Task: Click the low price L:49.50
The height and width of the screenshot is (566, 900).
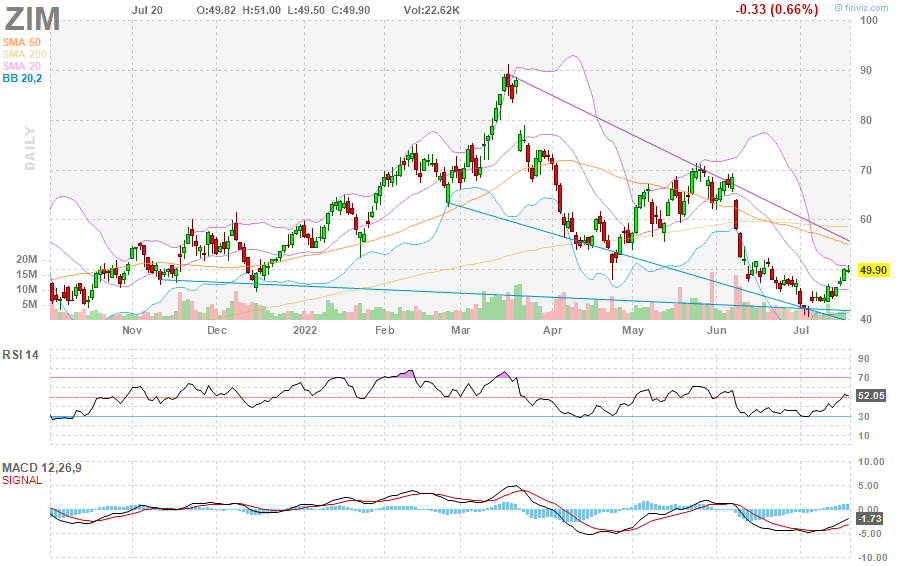Action: pyautogui.click(x=306, y=10)
